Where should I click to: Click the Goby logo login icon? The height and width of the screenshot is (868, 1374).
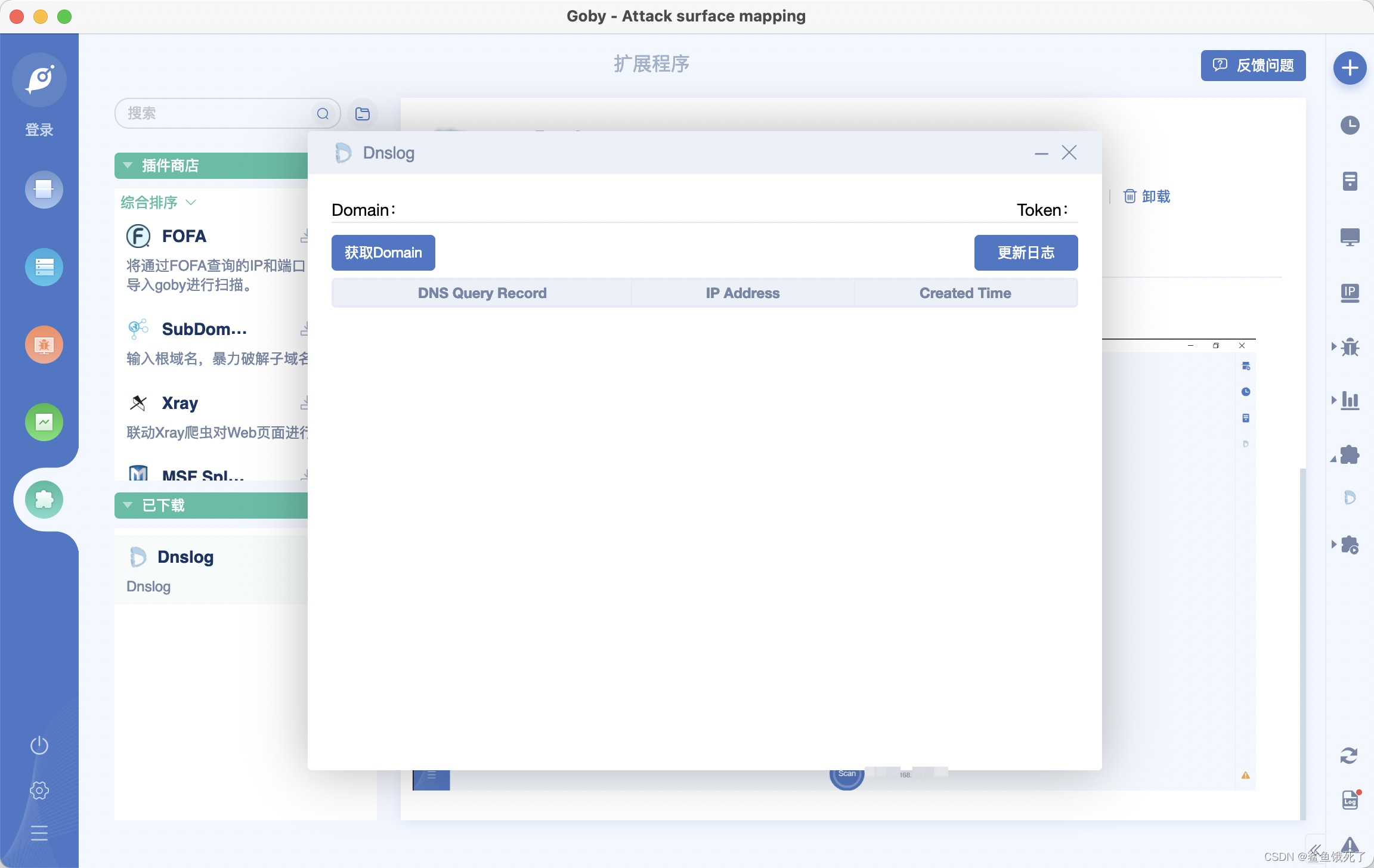[x=39, y=80]
